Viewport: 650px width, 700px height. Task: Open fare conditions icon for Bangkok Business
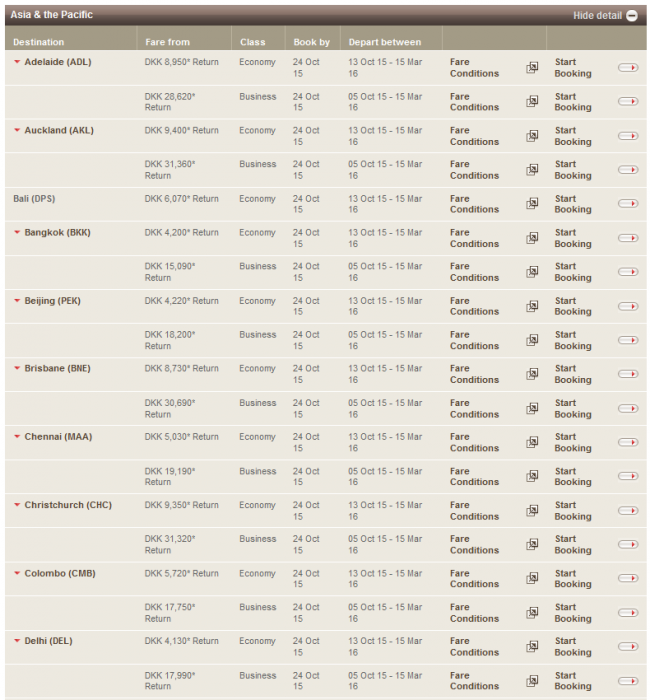[x=532, y=272]
